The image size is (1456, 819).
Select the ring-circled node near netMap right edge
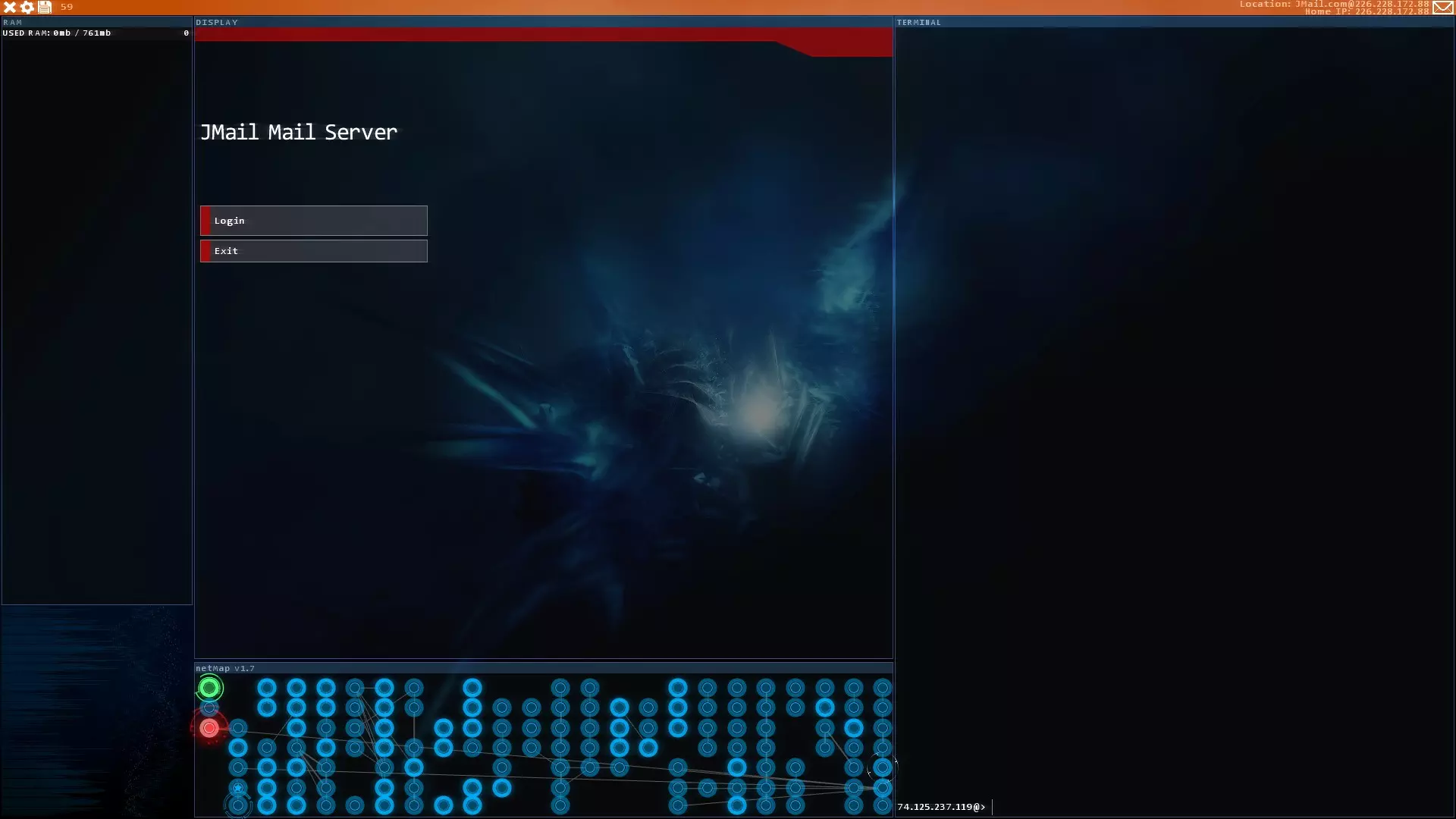coord(882,767)
